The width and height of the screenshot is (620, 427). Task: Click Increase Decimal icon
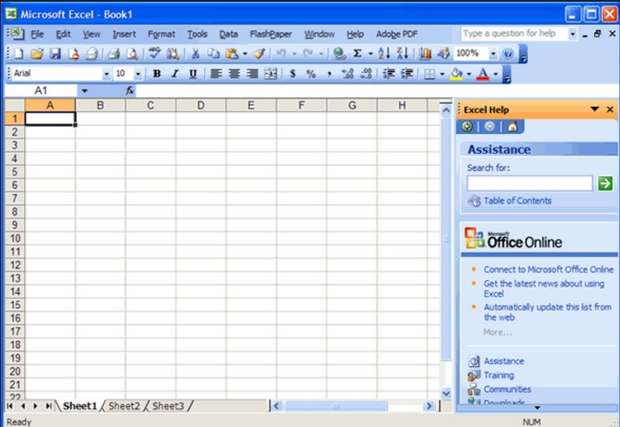348,74
